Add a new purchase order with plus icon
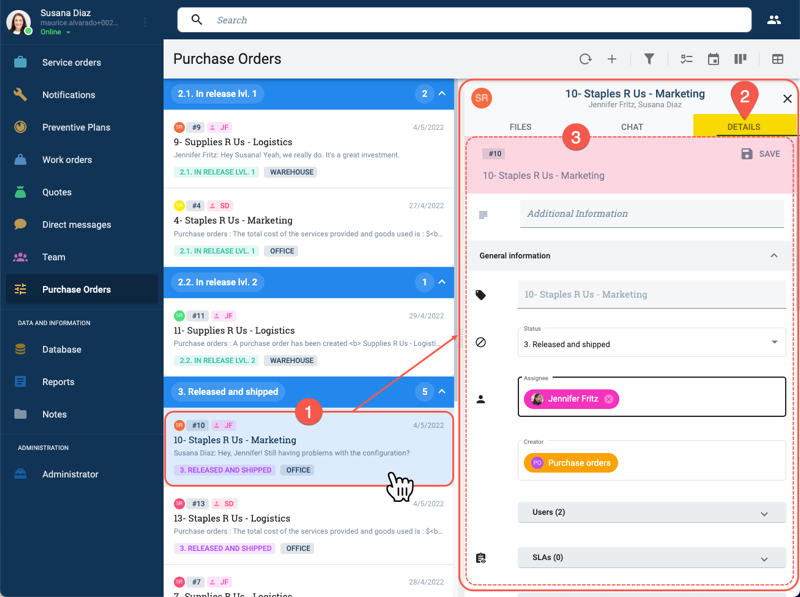 [612, 59]
